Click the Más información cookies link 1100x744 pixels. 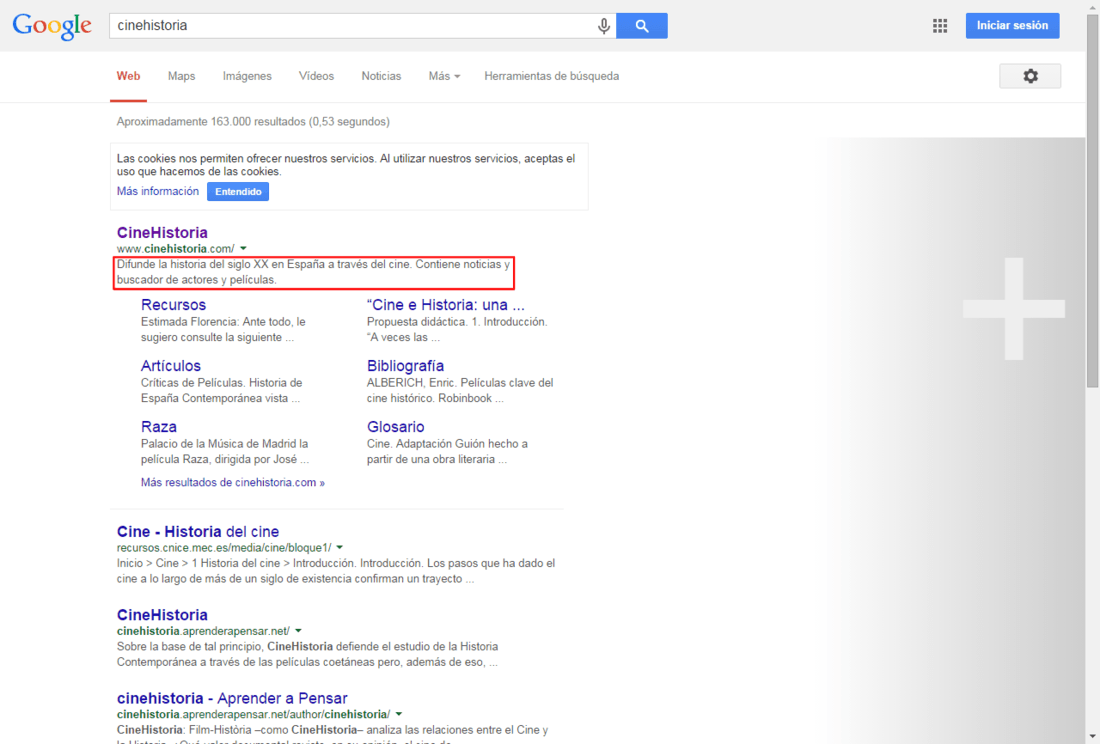(158, 191)
